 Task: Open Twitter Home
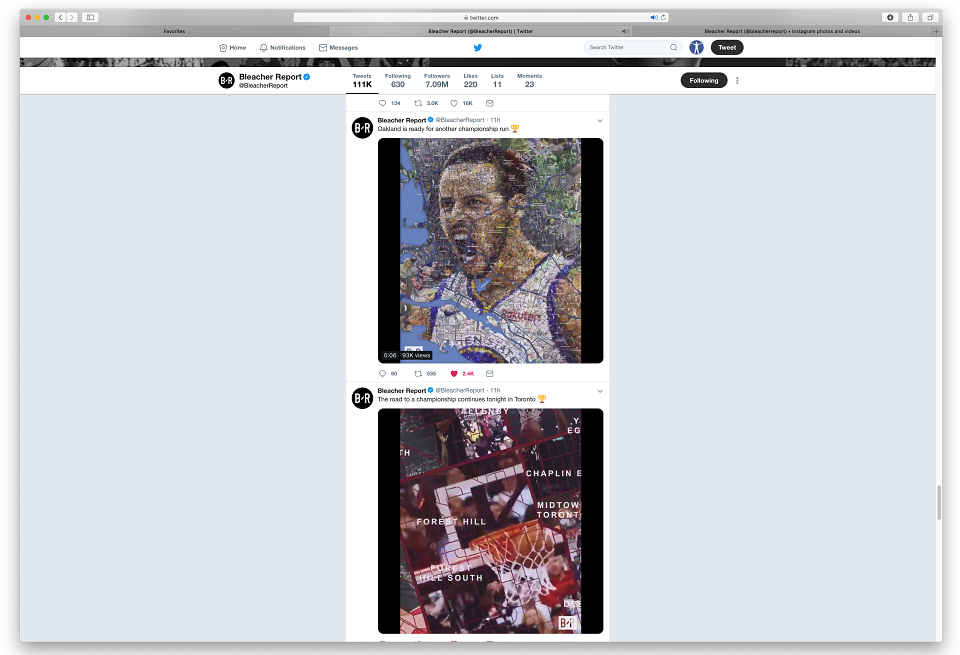pos(233,48)
